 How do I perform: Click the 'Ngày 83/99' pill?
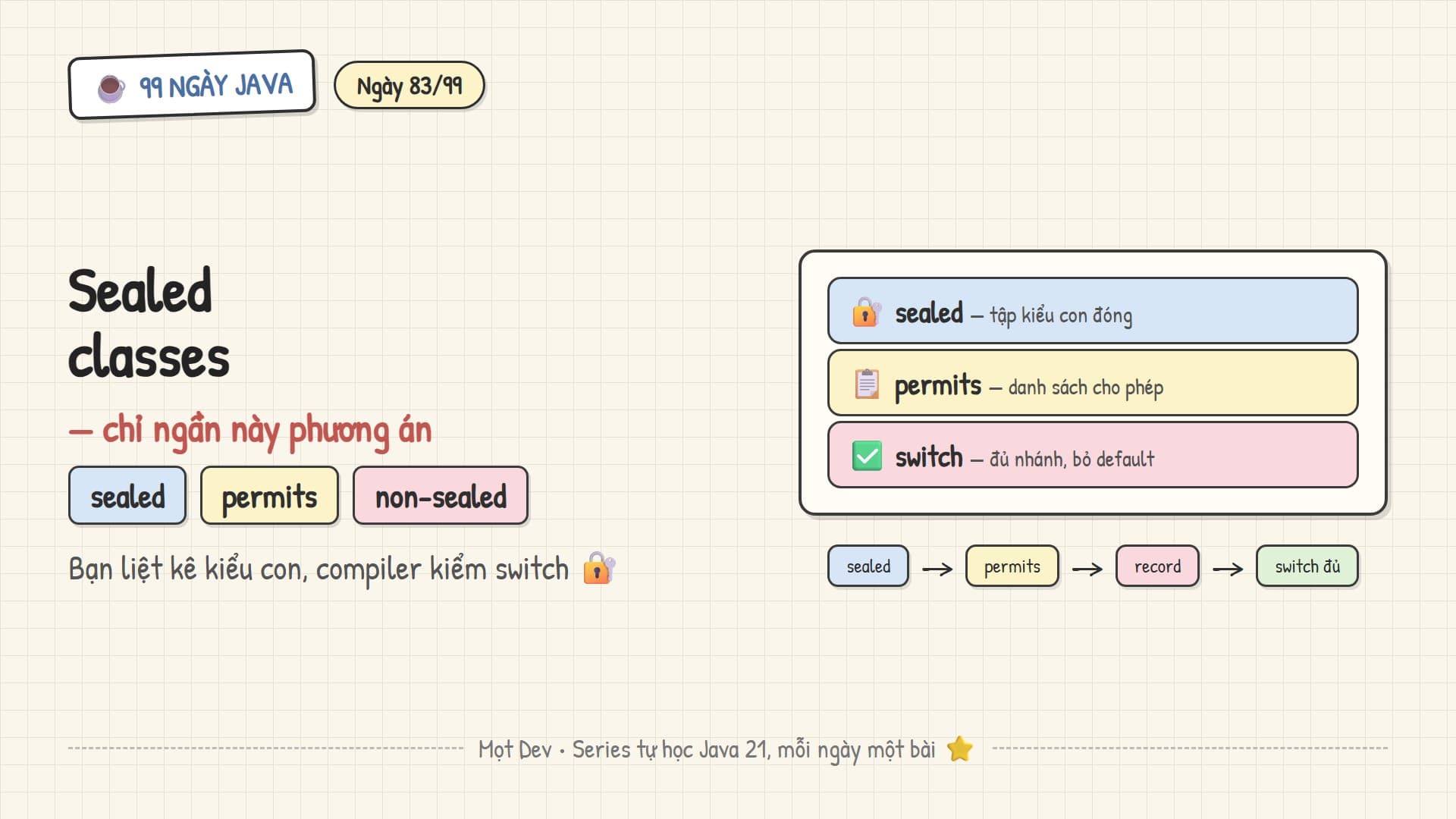[409, 85]
